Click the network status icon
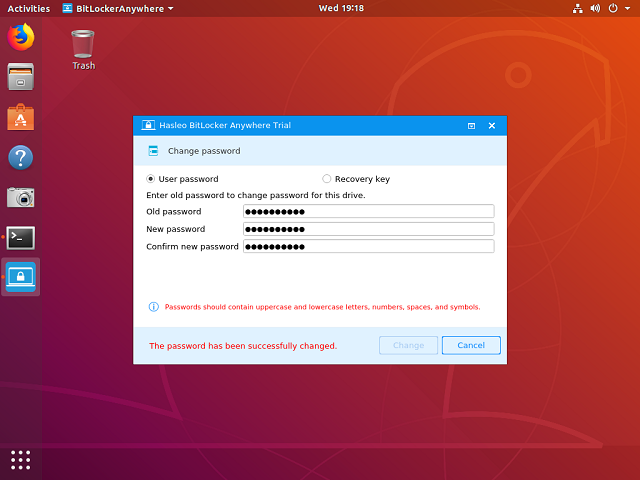The width and height of the screenshot is (640, 480). coord(578,8)
